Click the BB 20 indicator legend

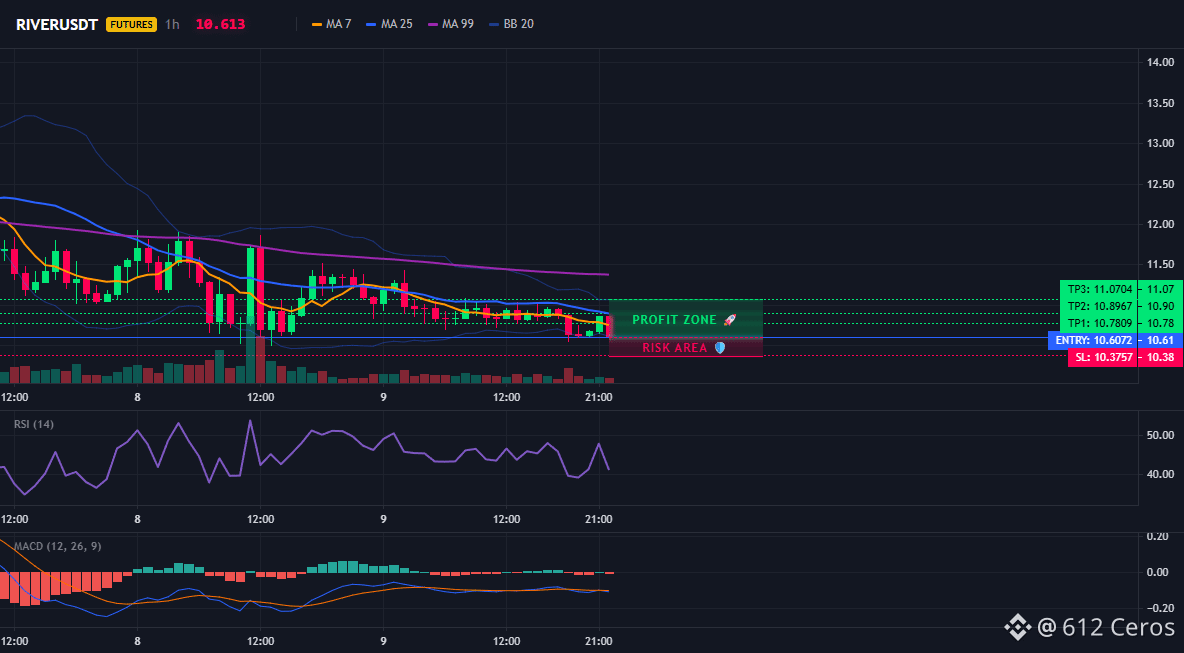click(x=511, y=24)
